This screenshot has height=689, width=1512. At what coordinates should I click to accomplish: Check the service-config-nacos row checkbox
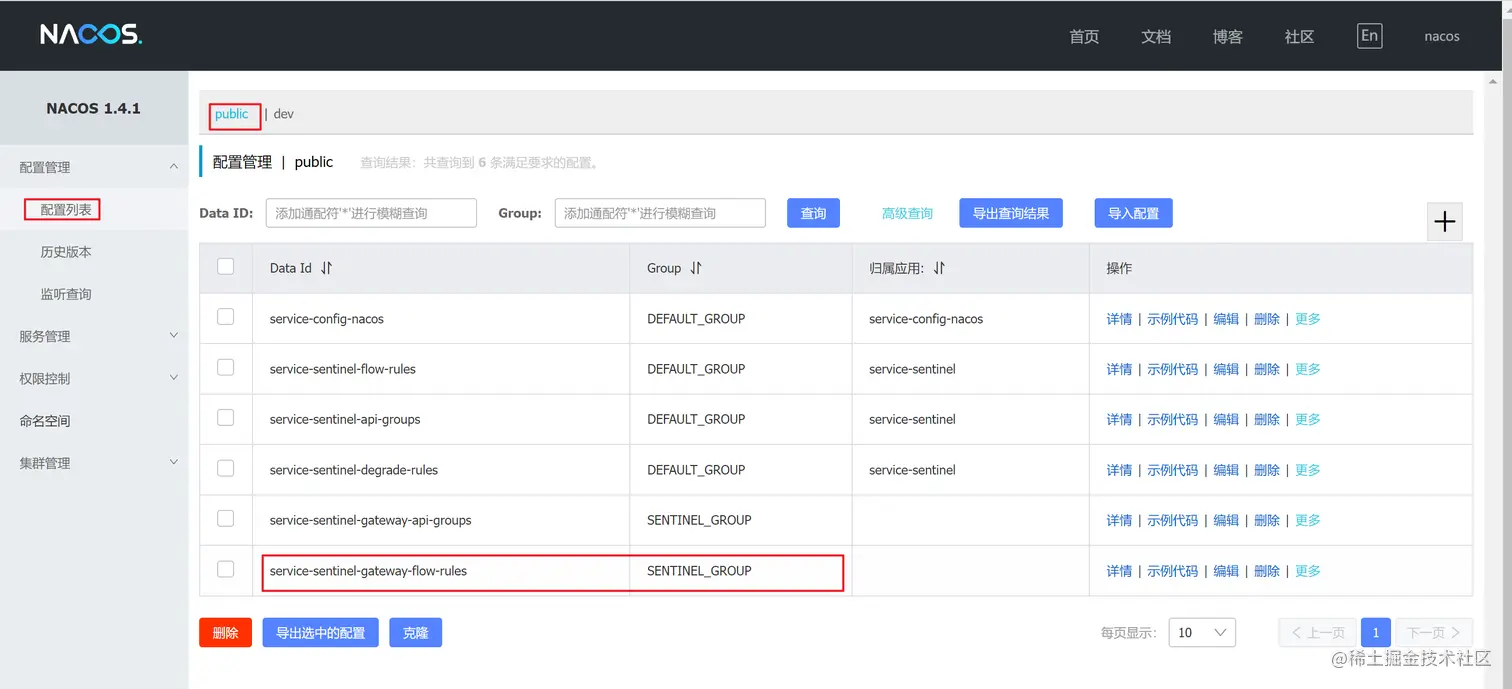tap(226, 317)
